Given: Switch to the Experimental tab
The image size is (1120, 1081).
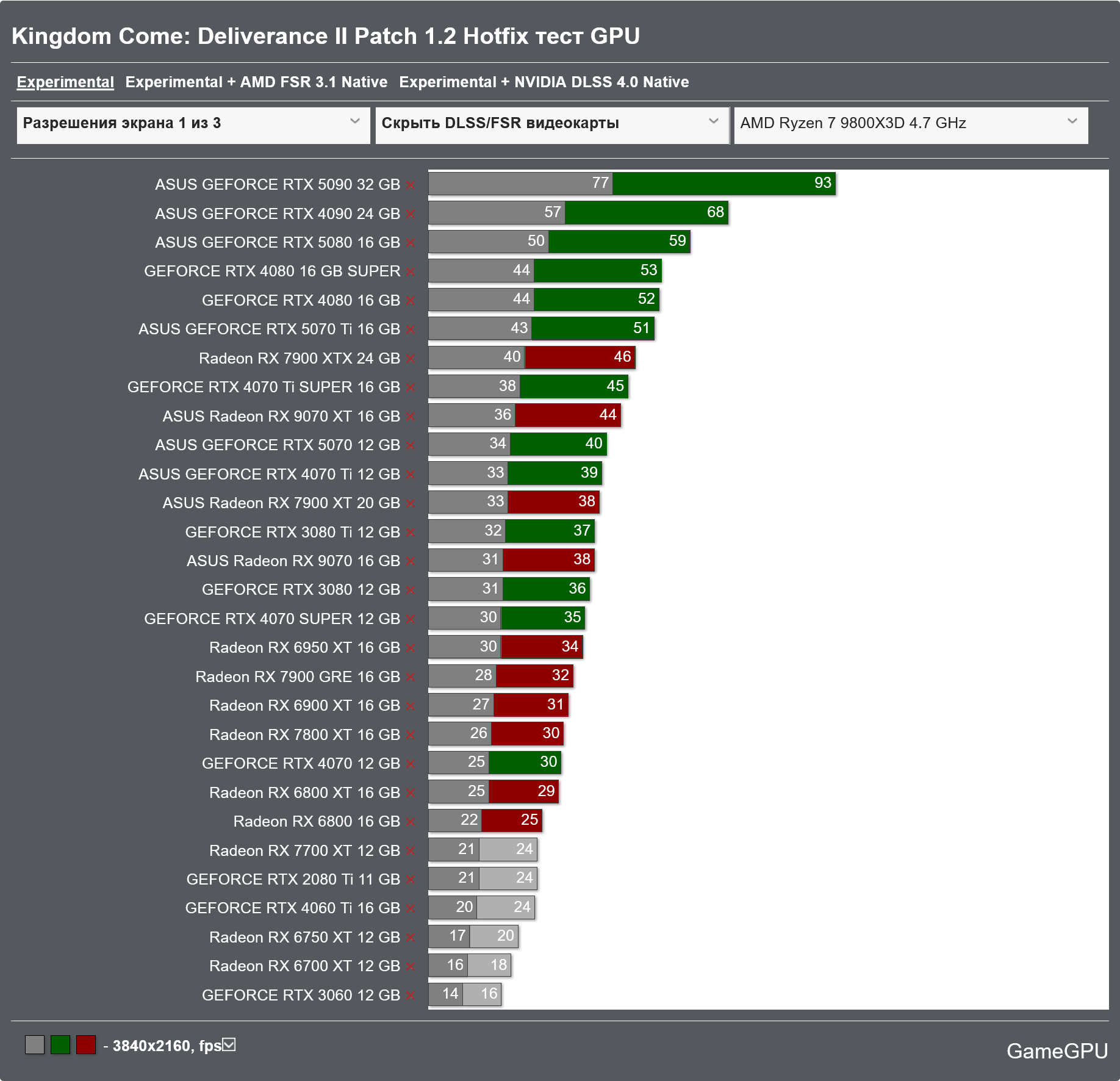Looking at the screenshot, I should [x=65, y=82].
